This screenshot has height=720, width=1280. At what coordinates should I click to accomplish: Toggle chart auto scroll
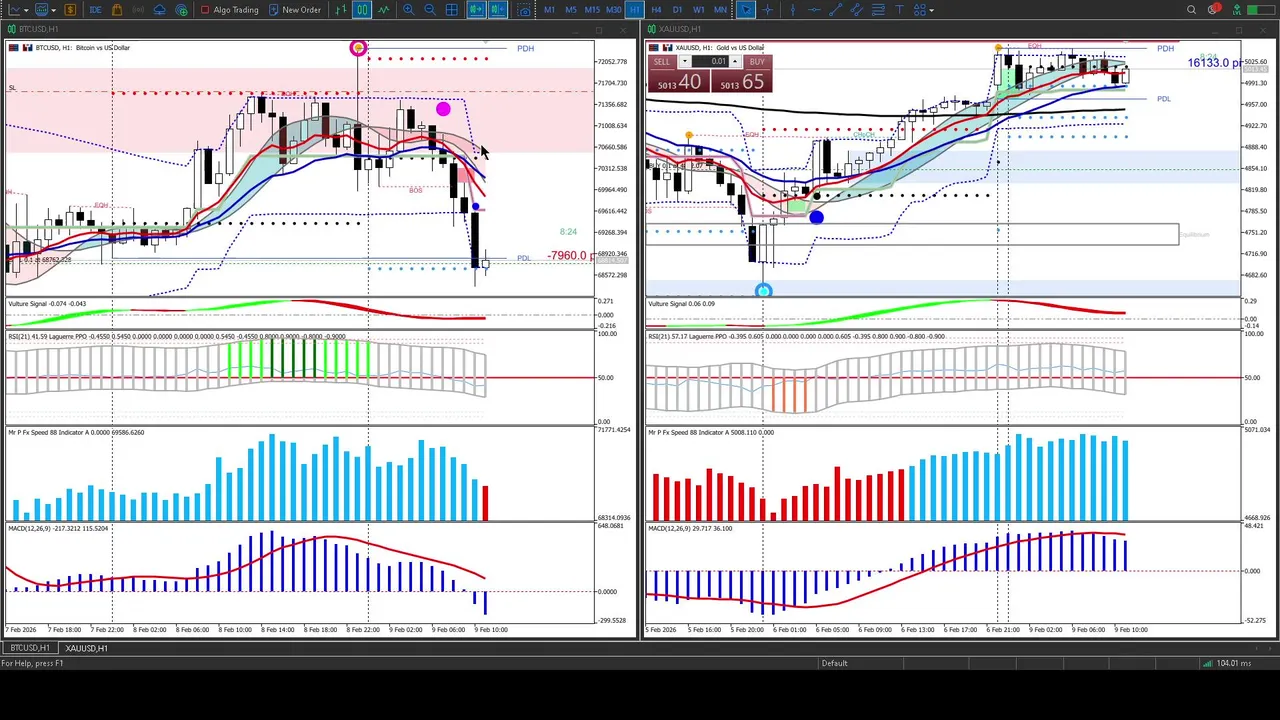[476, 10]
